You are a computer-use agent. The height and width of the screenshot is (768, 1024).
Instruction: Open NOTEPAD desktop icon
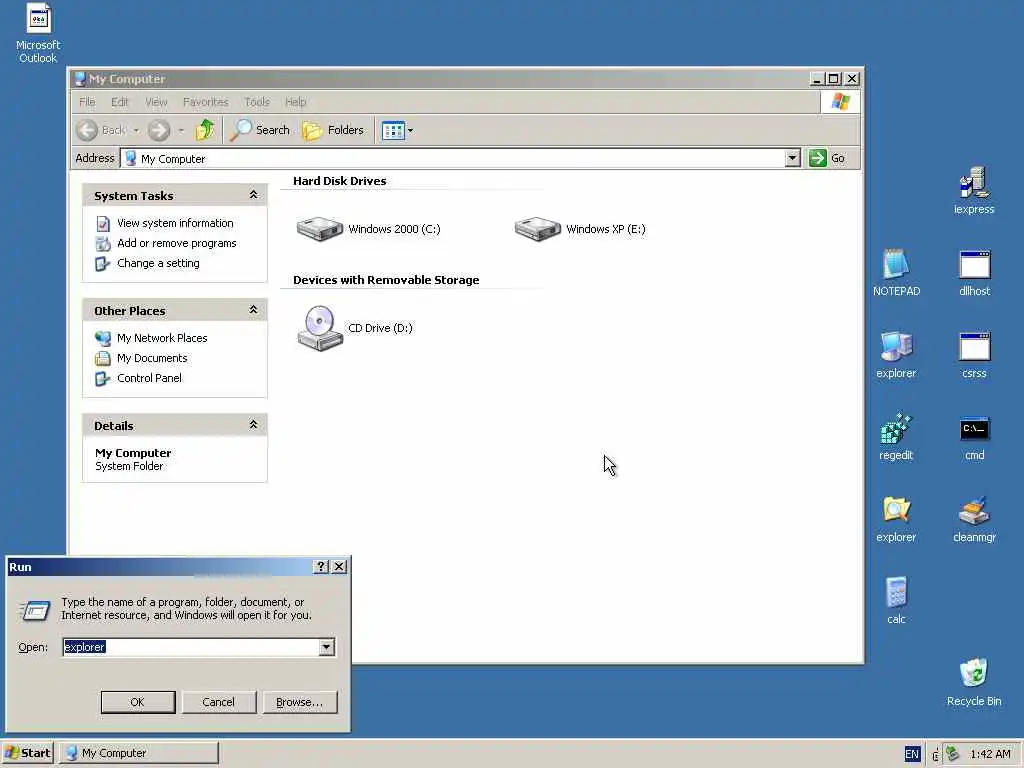(x=896, y=272)
